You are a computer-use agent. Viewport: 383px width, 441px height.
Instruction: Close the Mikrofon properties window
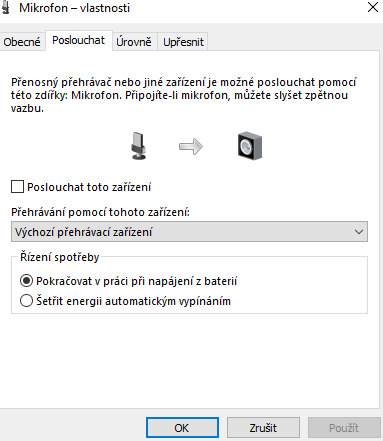(x=373, y=7)
